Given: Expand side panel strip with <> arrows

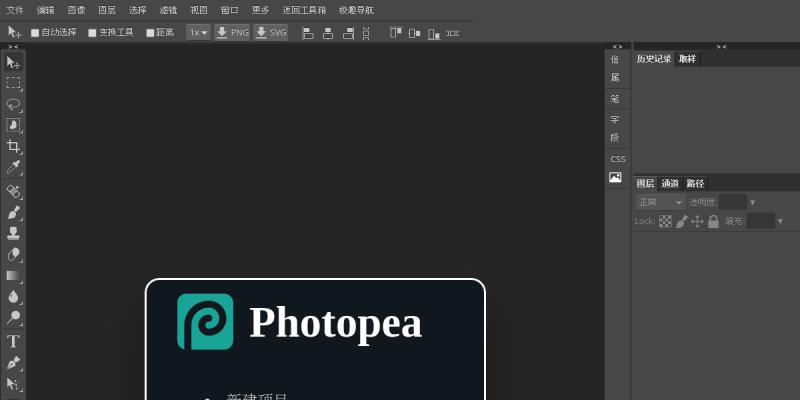Looking at the screenshot, I should point(618,46).
